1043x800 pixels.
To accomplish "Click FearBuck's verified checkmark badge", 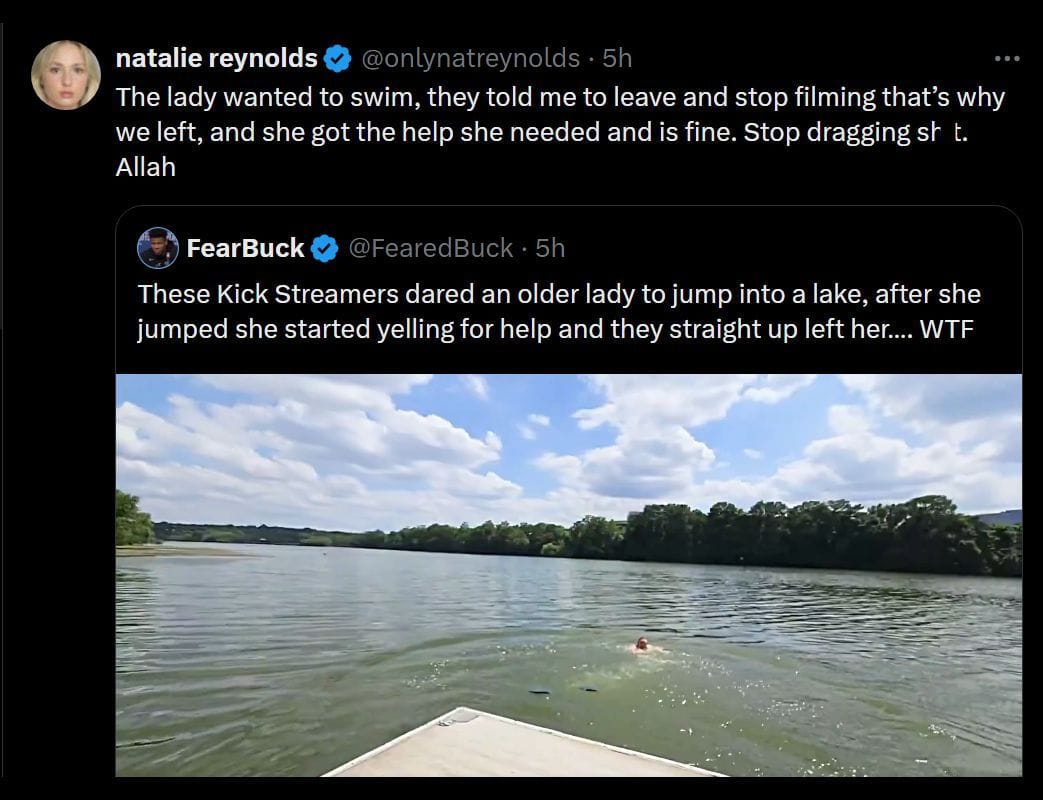I will [x=325, y=248].
